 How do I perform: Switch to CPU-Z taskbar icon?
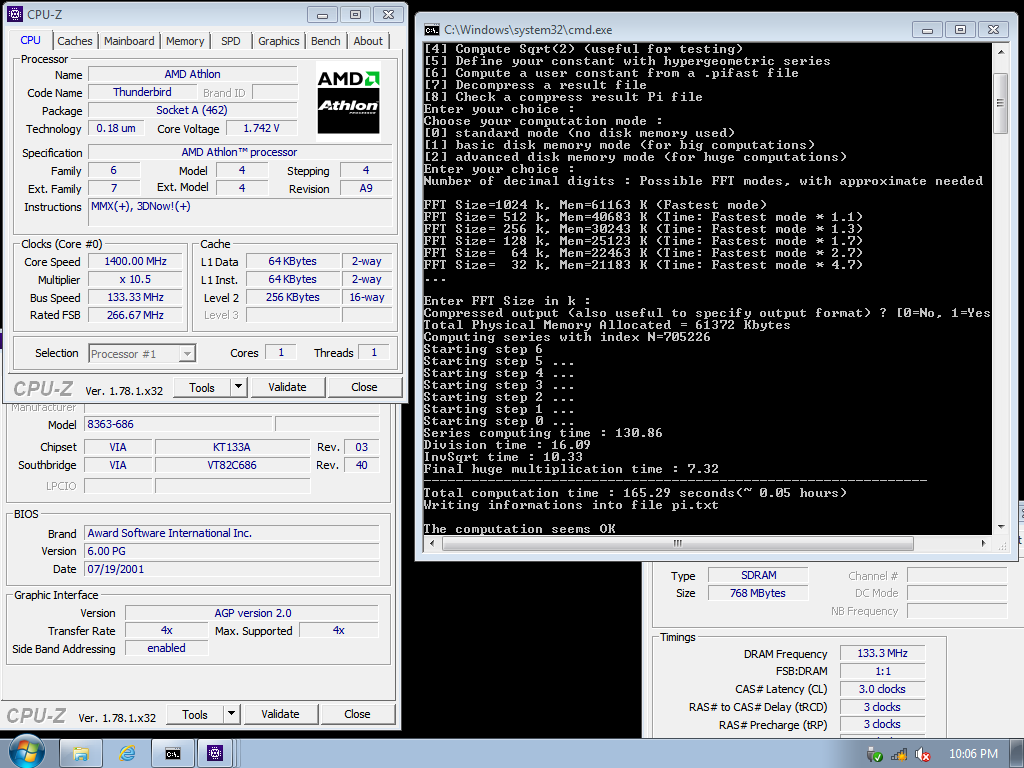215,754
